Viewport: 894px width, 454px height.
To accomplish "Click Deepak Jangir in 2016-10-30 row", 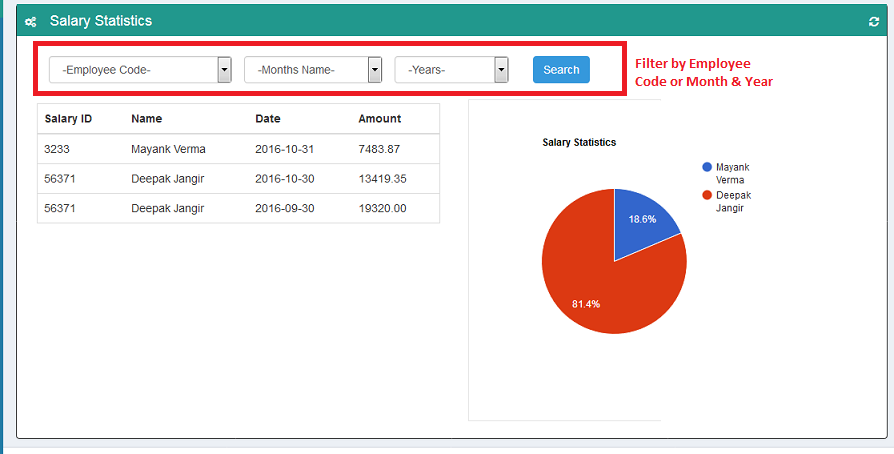I will coord(168,179).
